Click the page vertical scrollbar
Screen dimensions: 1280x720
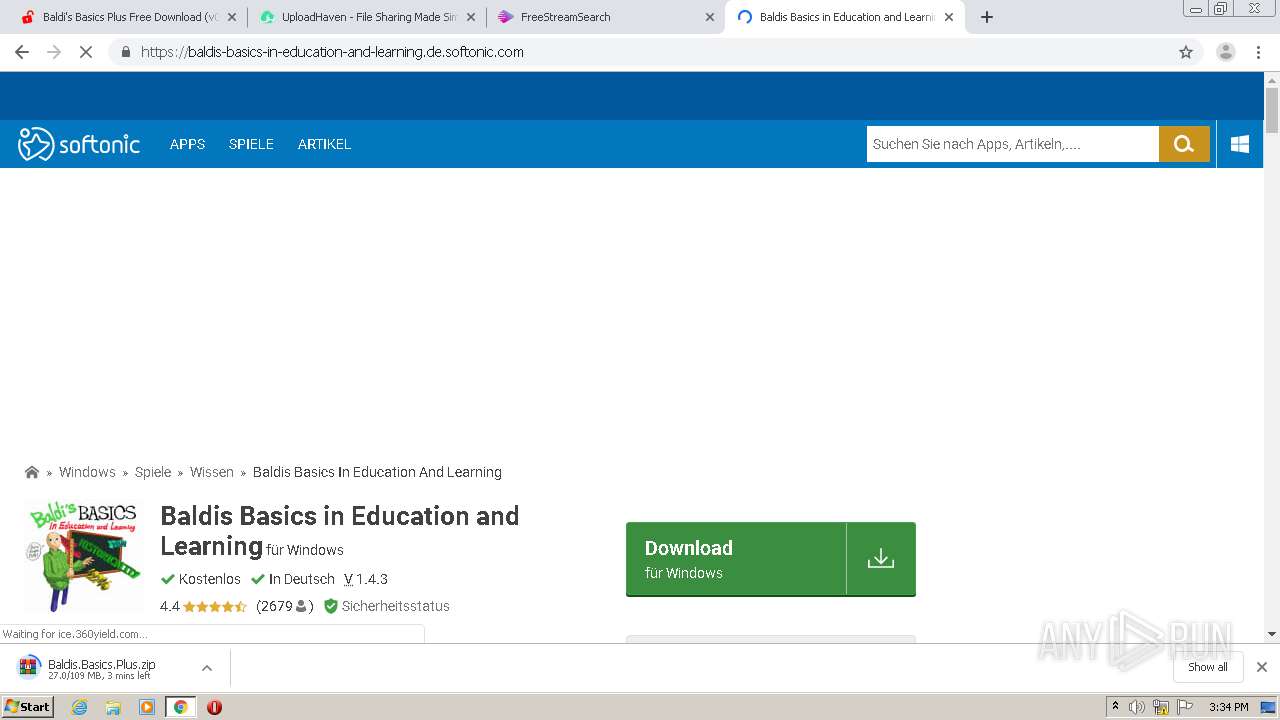pyautogui.click(x=1272, y=110)
